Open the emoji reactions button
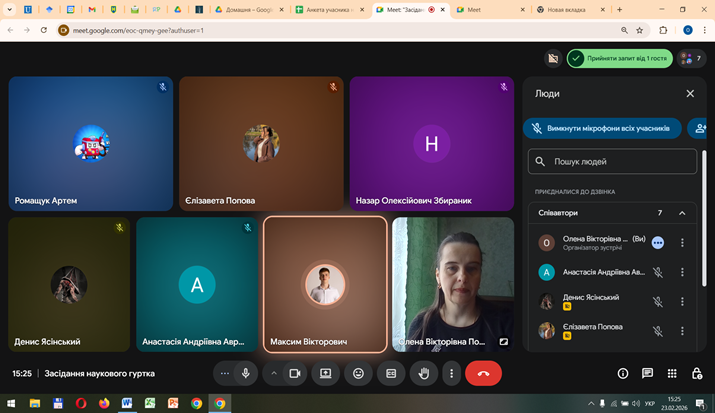Screen dimensions: 715x413 coord(358,373)
